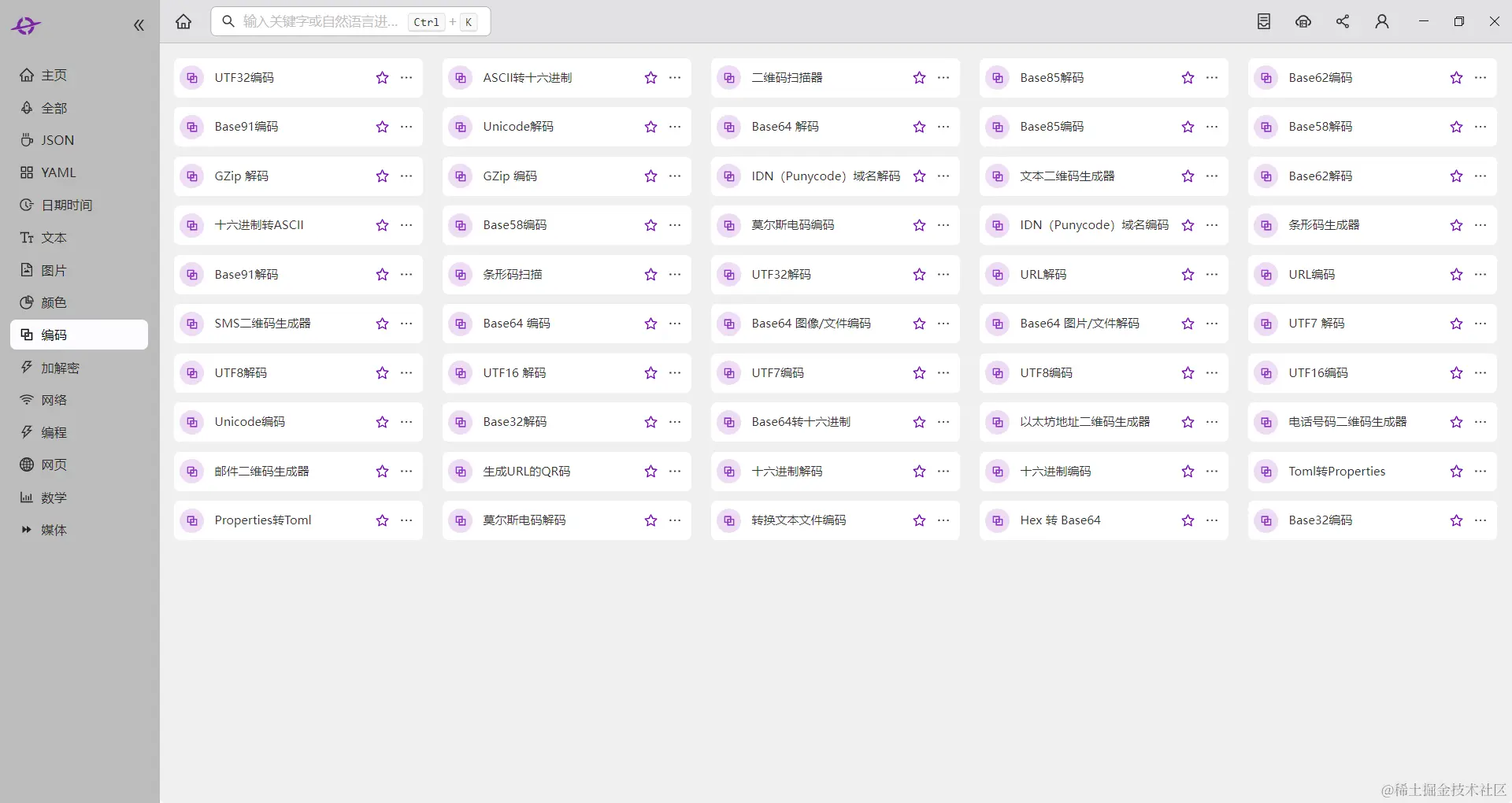Viewport: 1512px width, 803px height.
Task: Open the Hex 转 Base64 tool
Action: 1061,520
